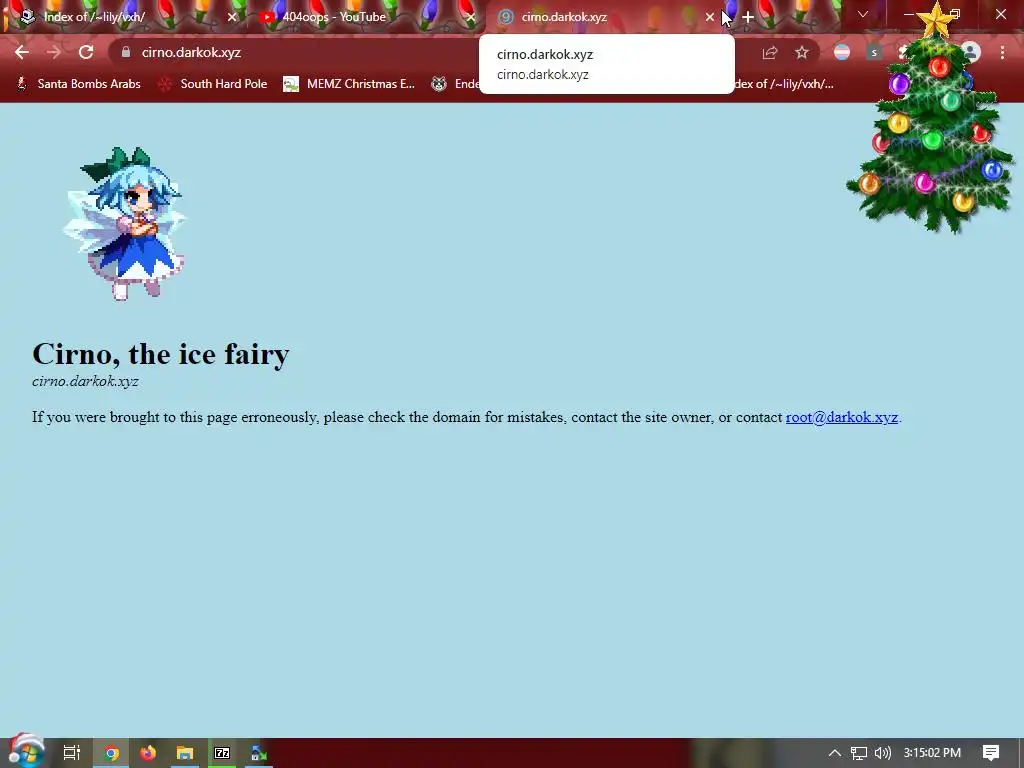1024x768 pixels.
Task: Close the 404oops - YouTube tab
Action: tap(470, 17)
